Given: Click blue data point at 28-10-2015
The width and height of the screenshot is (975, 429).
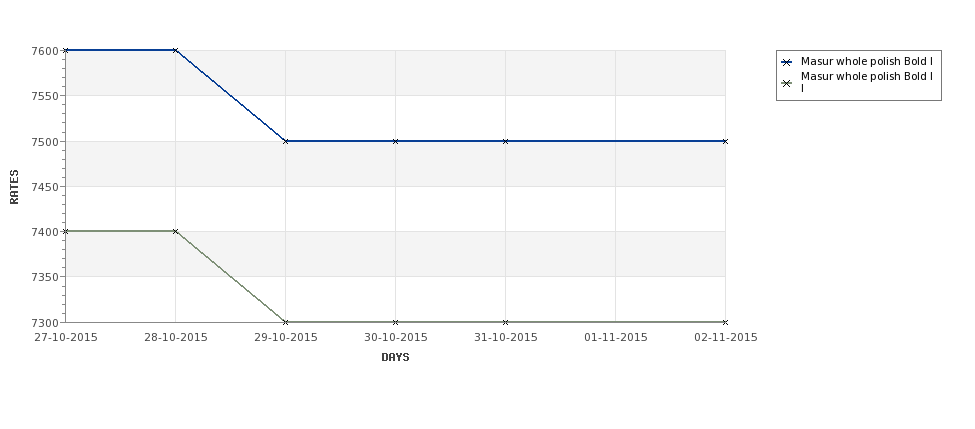Looking at the screenshot, I should click(175, 50).
